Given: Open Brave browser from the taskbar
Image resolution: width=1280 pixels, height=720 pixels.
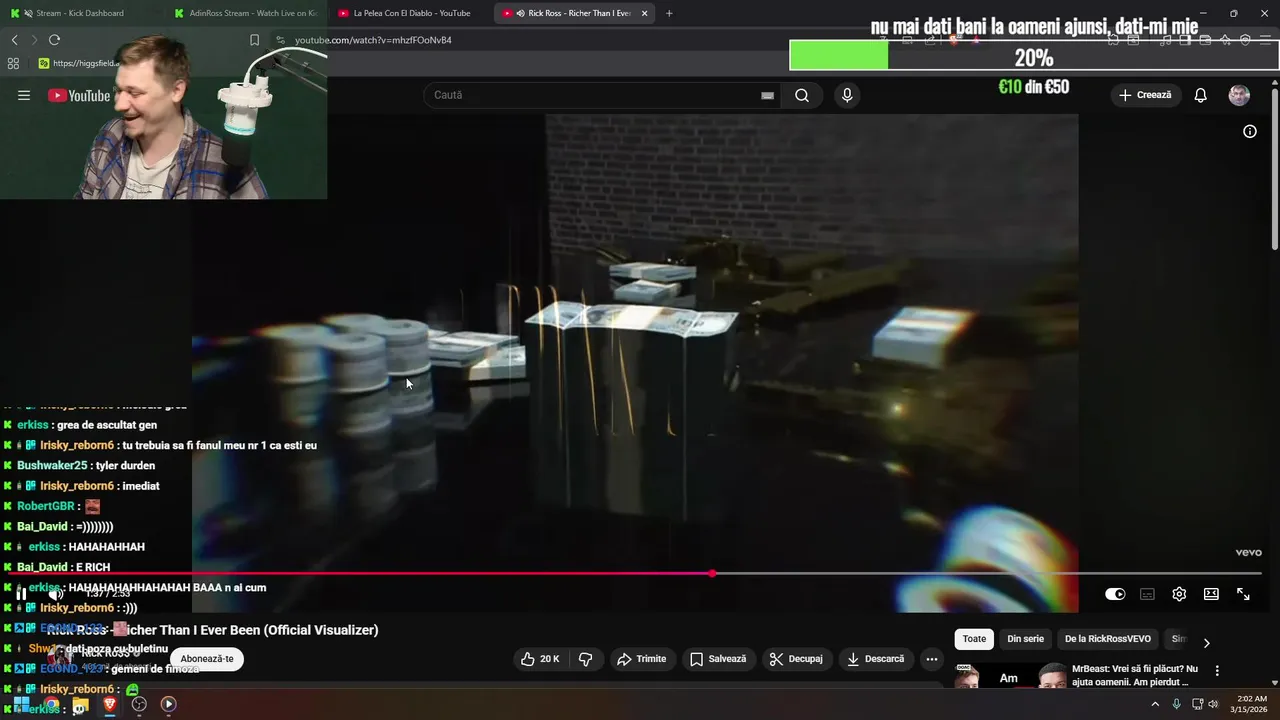Looking at the screenshot, I should pos(110,704).
